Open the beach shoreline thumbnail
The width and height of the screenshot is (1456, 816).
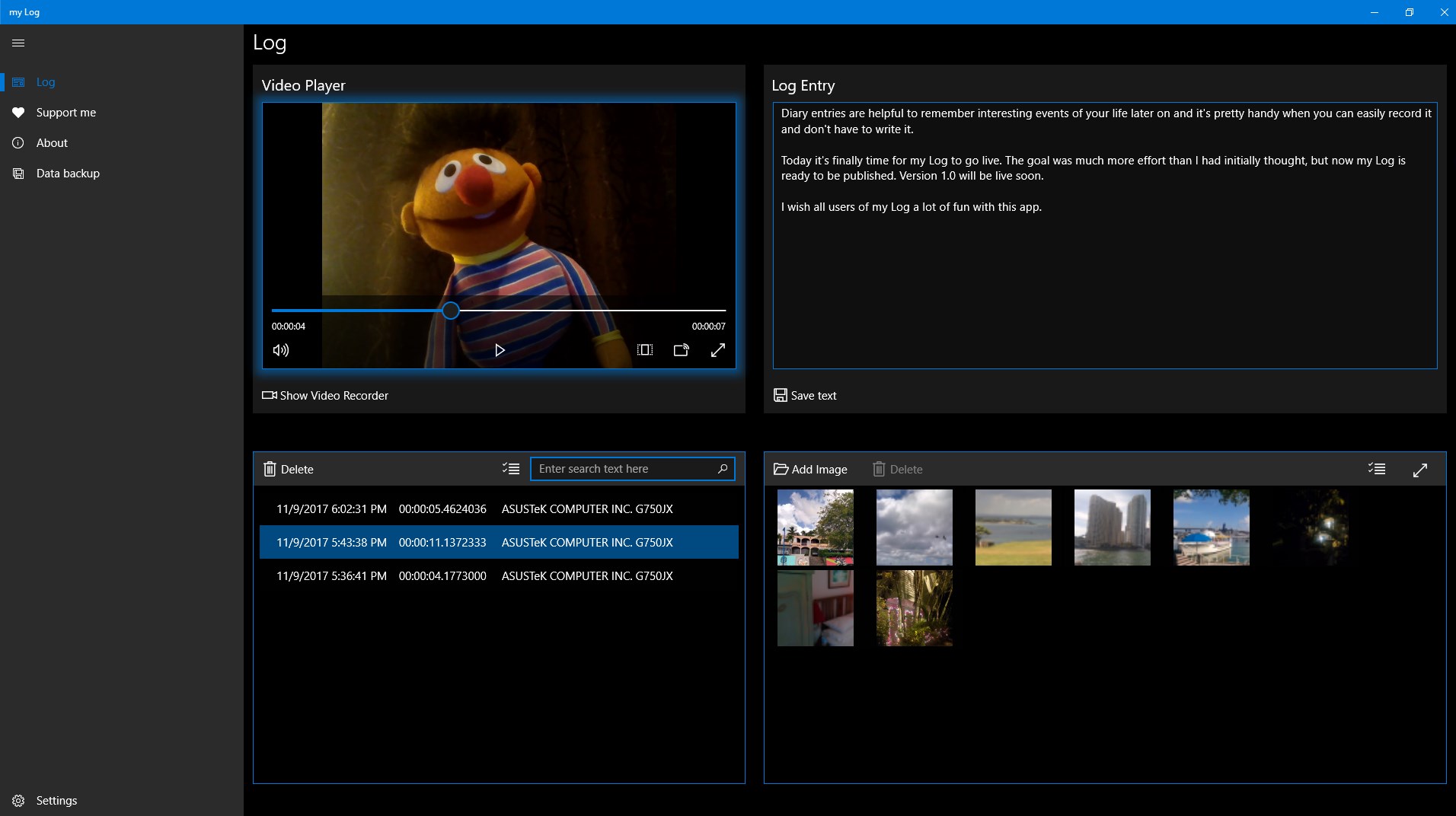(x=1014, y=528)
